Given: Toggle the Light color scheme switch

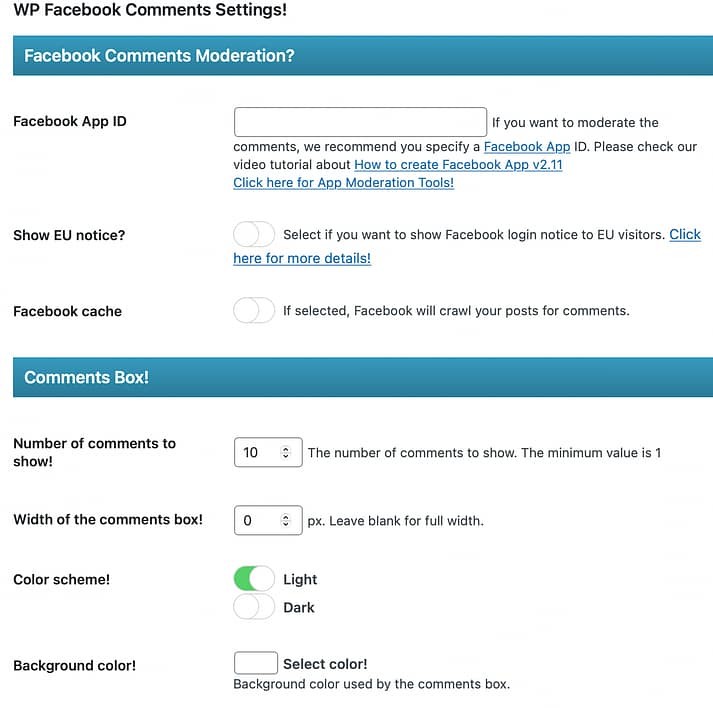Looking at the screenshot, I should click(x=254, y=579).
